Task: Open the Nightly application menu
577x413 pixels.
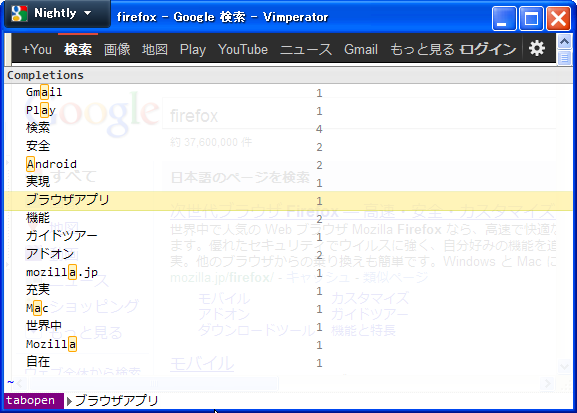Action: 57,14
